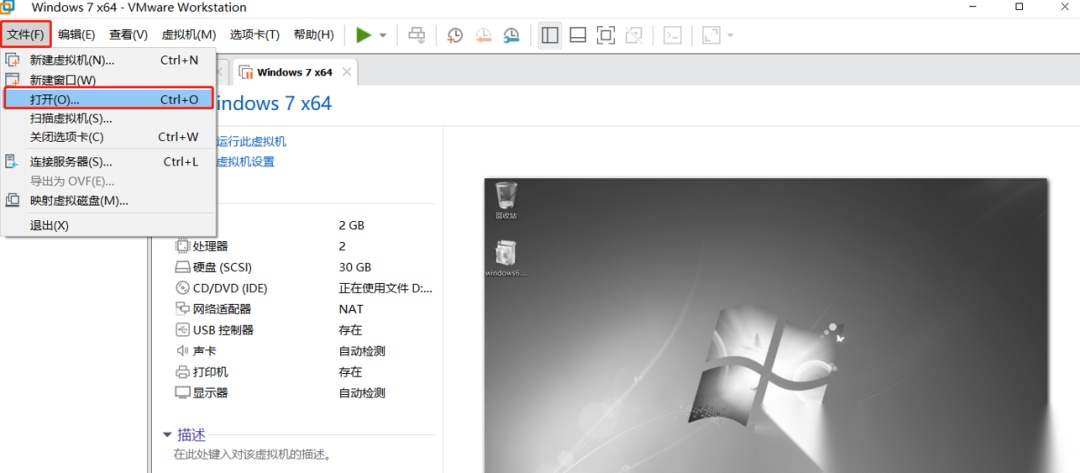The image size is (1080, 473).
Task: Click the send Ctrl+Alt+Del toolbar icon
Action: [x=417, y=35]
